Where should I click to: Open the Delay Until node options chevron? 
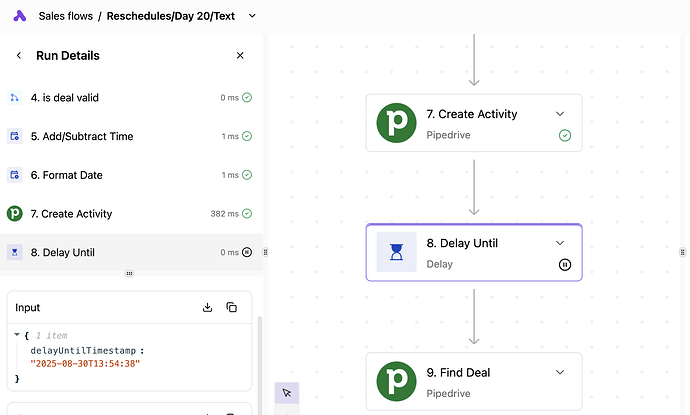coord(560,243)
